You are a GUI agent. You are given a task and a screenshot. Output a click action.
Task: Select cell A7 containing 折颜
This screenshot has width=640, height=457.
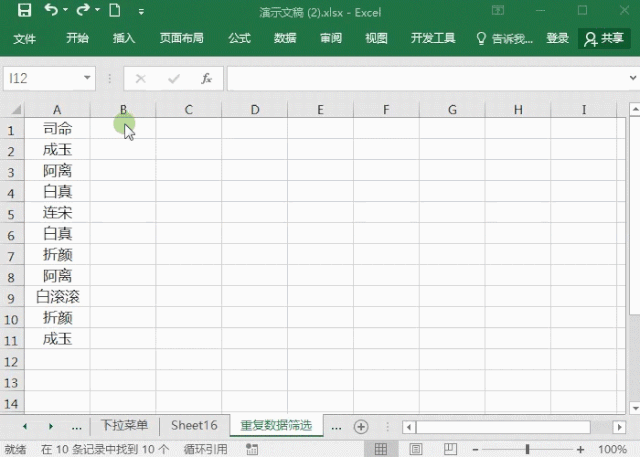pyautogui.click(x=57, y=255)
